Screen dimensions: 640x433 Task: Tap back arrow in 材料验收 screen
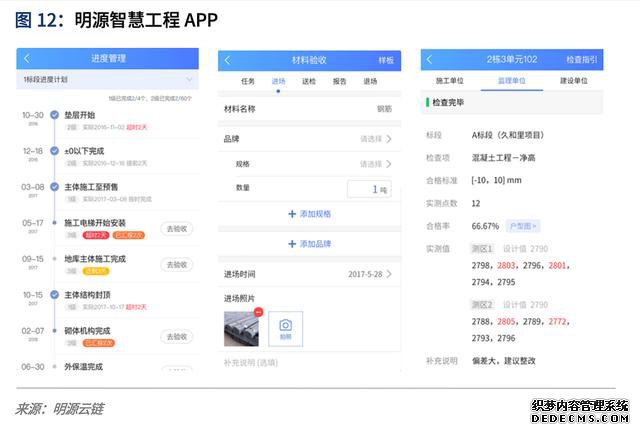(228, 60)
